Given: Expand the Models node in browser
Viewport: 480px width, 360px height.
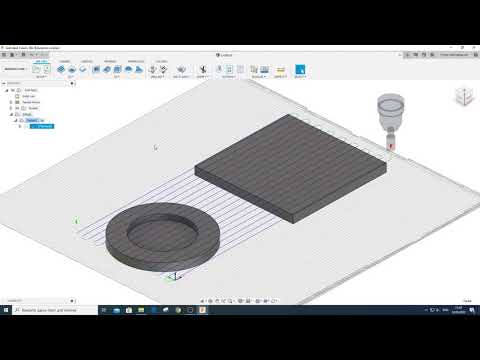Looking at the screenshot, I should coord(11,108).
